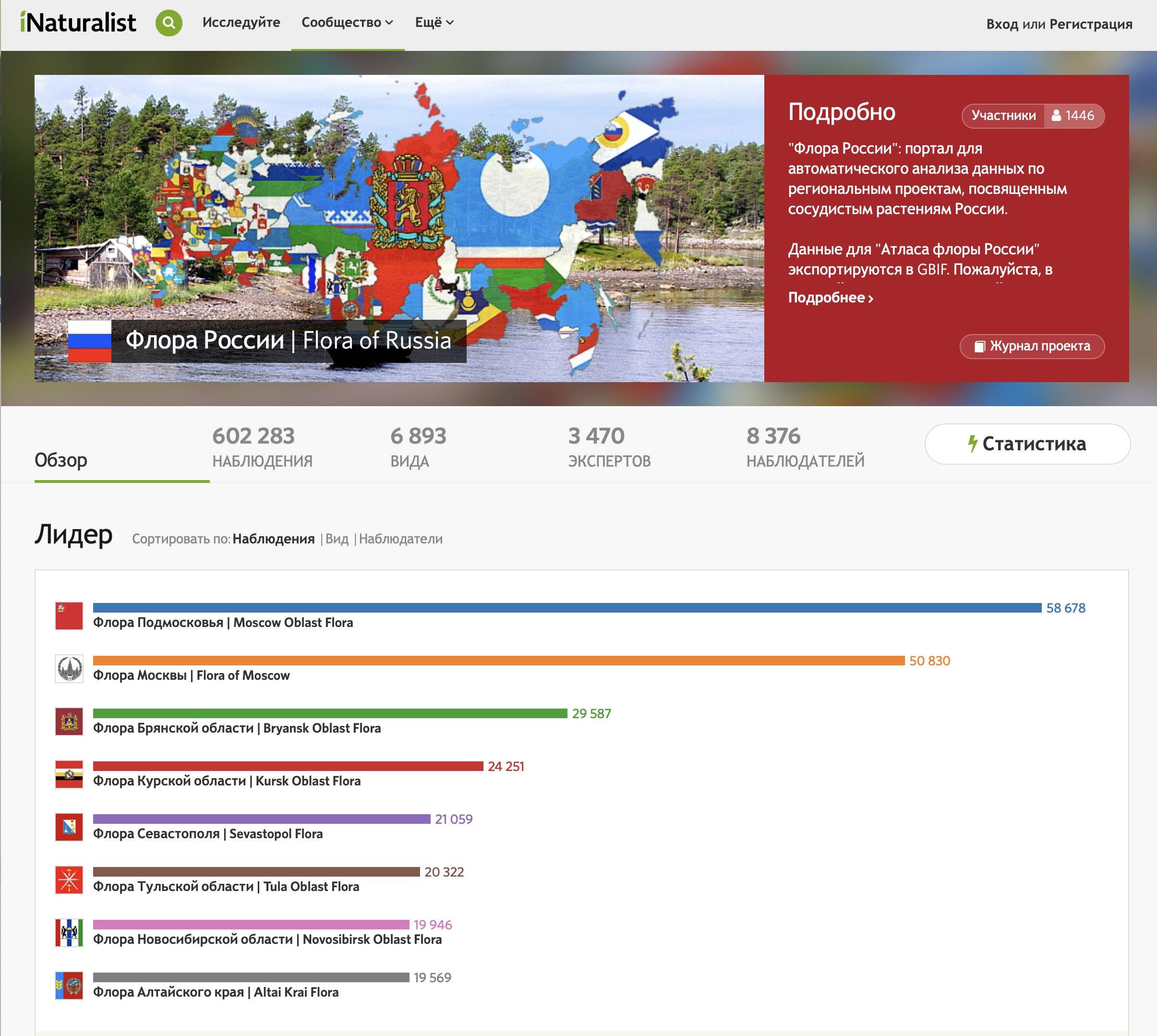This screenshot has width=1157, height=1036.
Task: Expand the Сообщество dropdown menu
Action: (347, 22)
